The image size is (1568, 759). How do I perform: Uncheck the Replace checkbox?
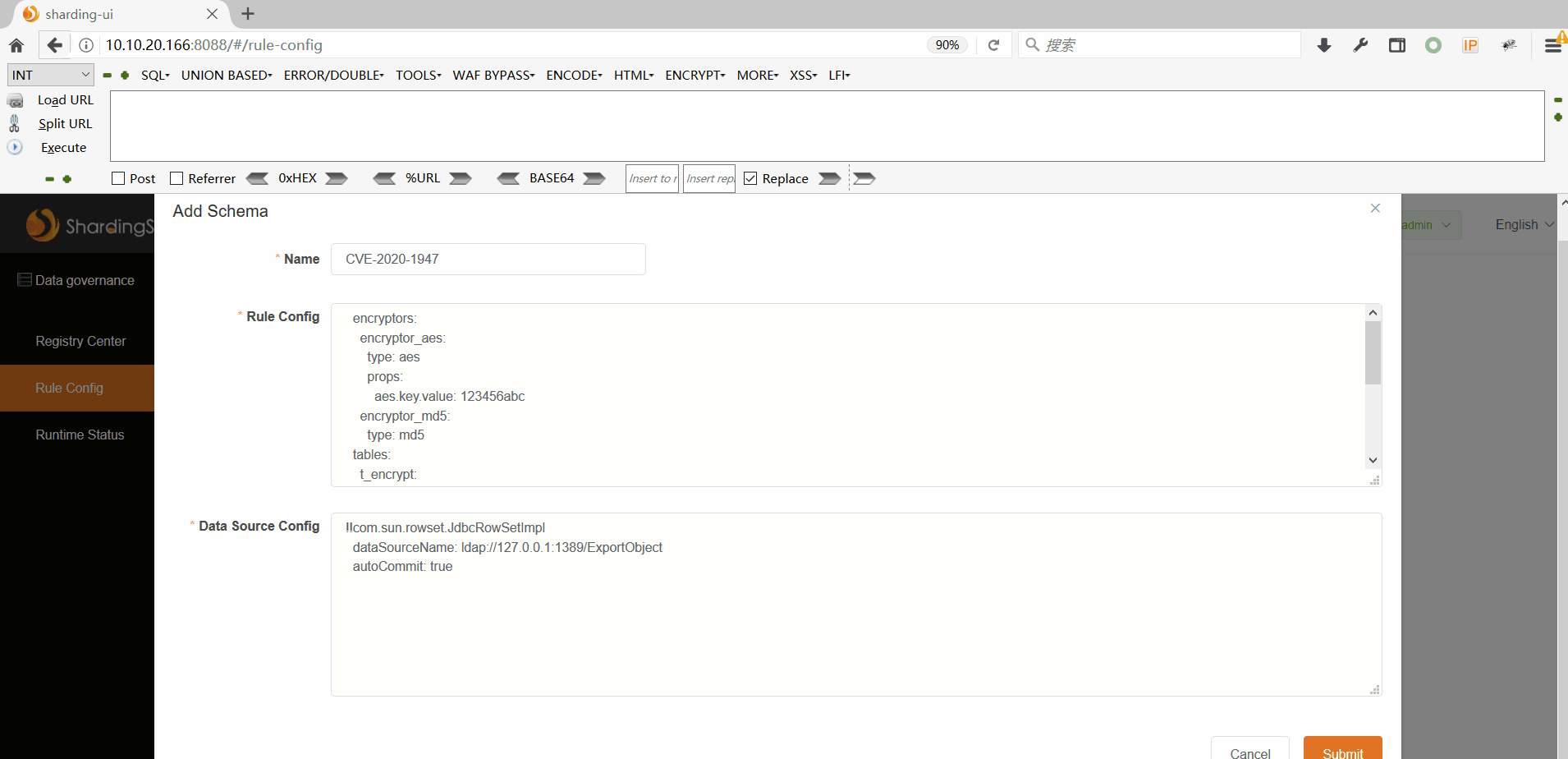(750, 178)
